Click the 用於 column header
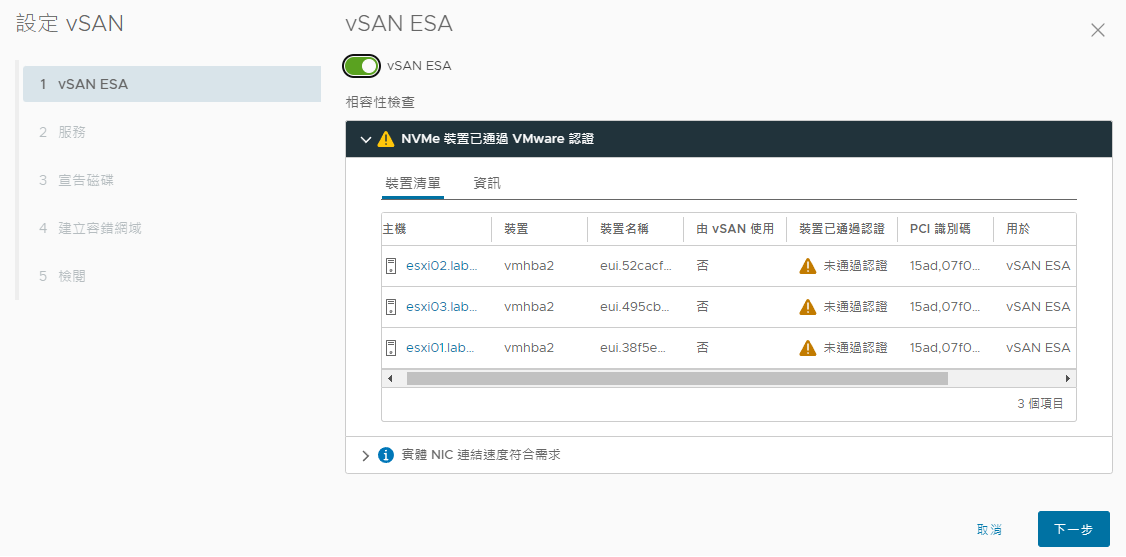The height and width of the screenshot is (557, 1126). click(1018, 229)
